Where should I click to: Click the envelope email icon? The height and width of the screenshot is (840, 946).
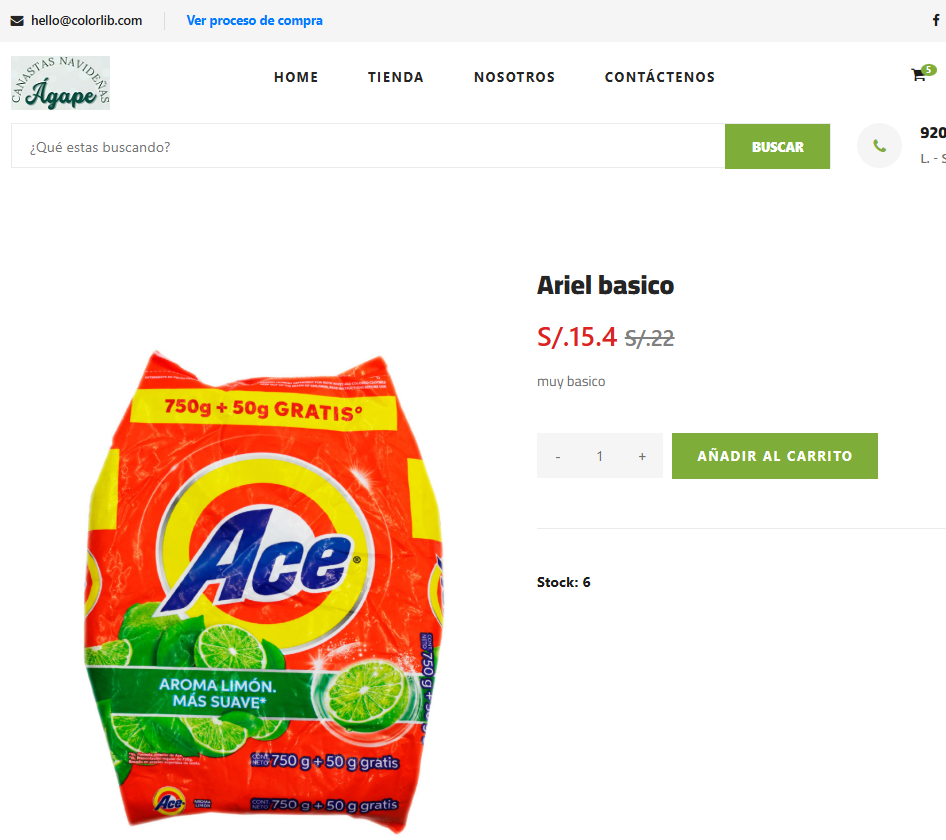pos(17,21)
